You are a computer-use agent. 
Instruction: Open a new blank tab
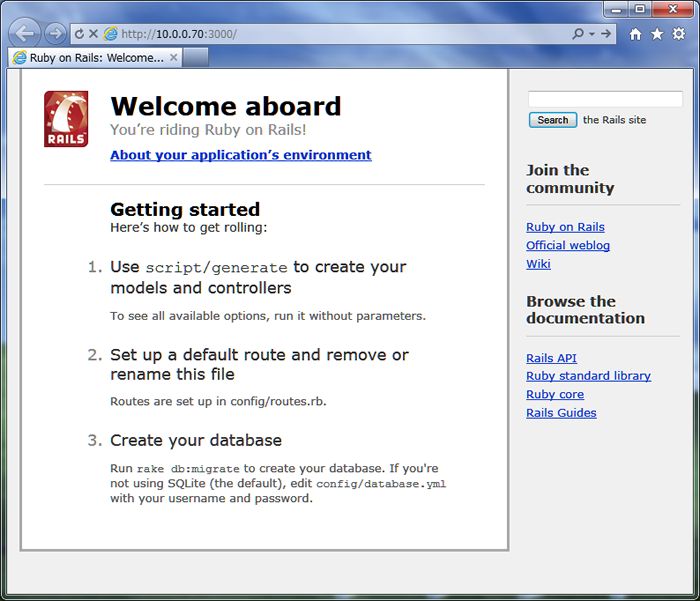[x=196, y=58]
